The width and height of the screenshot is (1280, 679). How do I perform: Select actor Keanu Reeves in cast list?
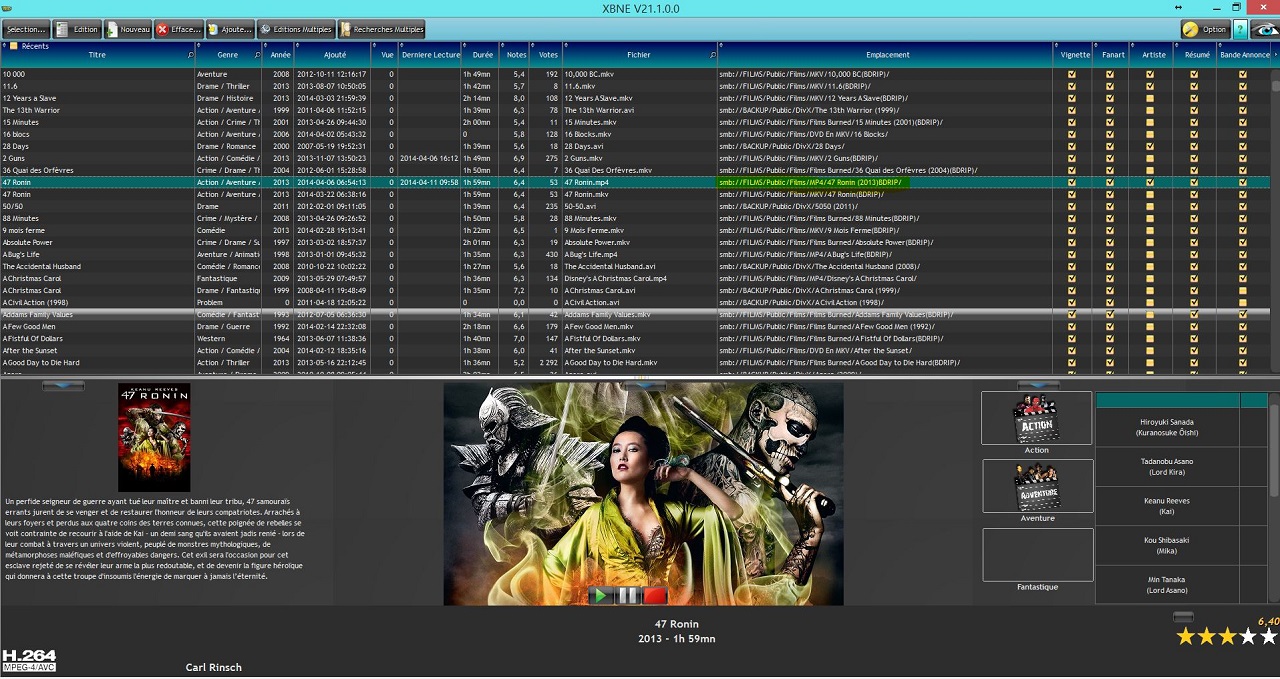coord(1168,505)
